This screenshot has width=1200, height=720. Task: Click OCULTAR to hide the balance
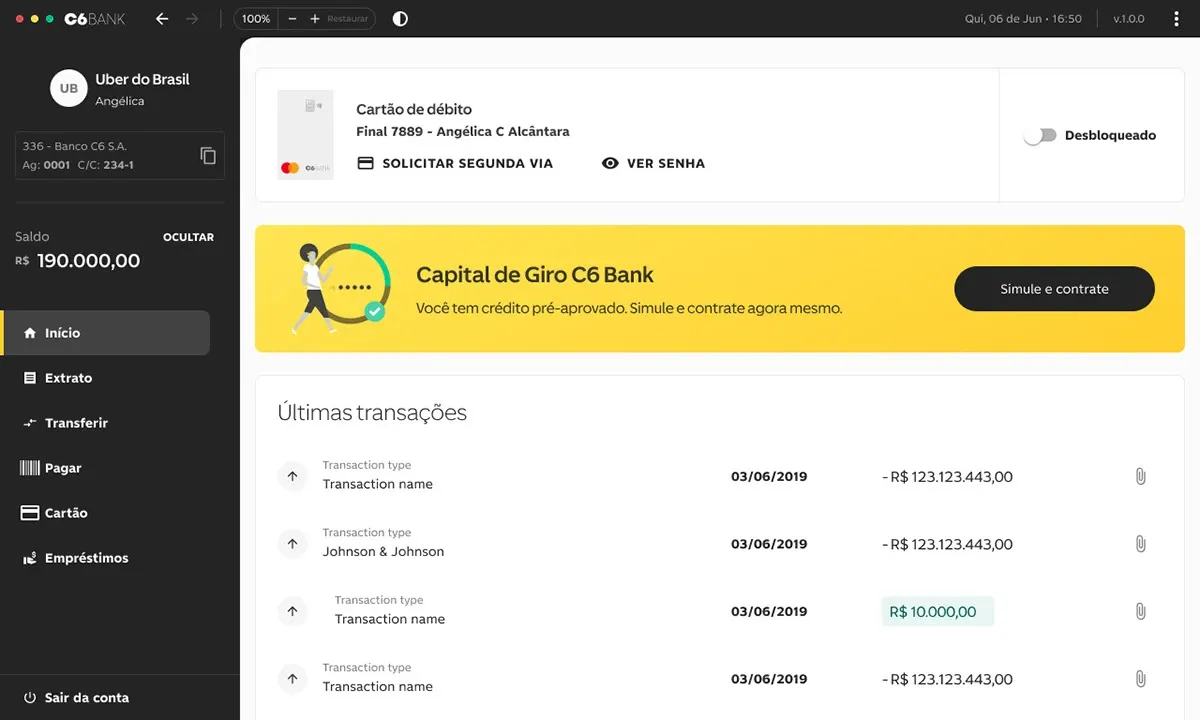coord(188,237)
